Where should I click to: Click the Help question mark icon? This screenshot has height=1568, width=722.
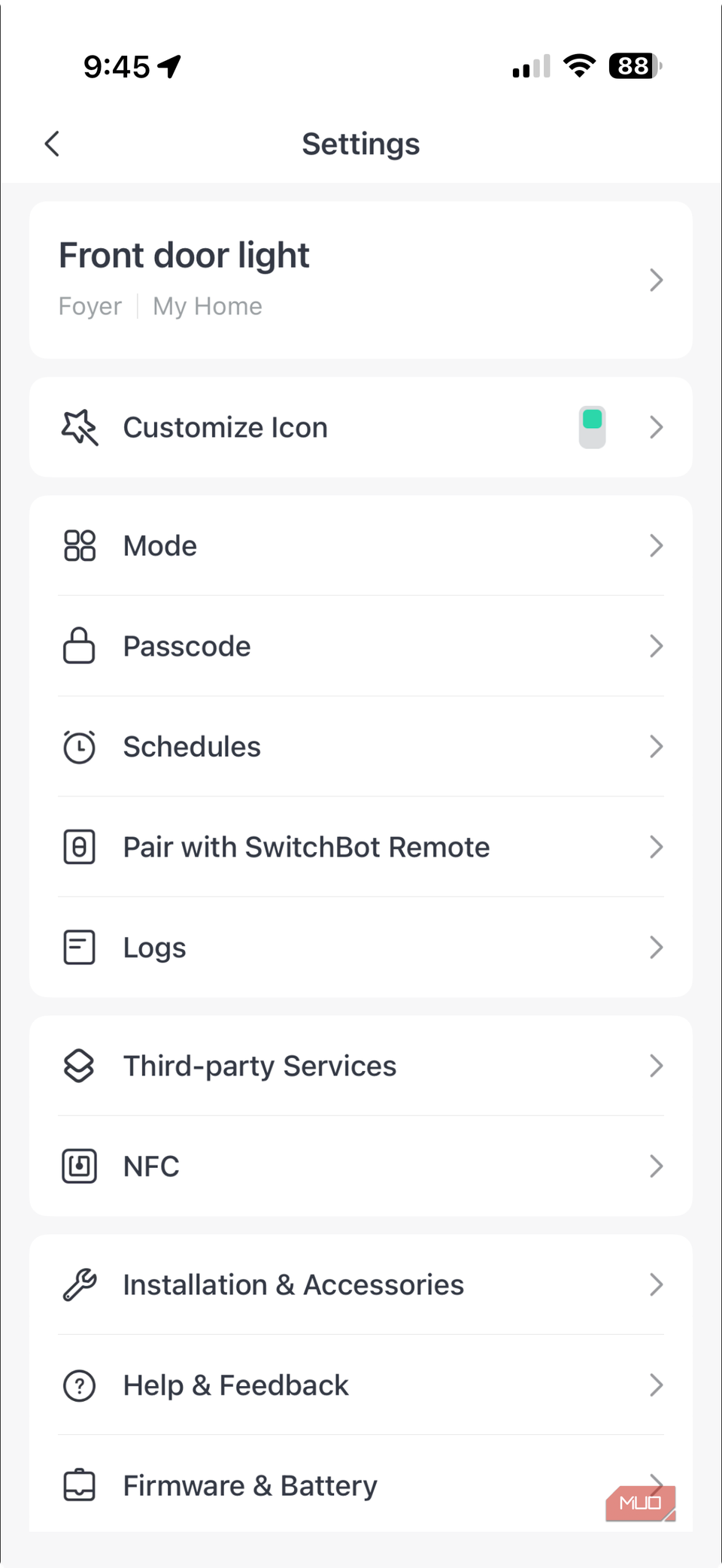point(79,1385)
